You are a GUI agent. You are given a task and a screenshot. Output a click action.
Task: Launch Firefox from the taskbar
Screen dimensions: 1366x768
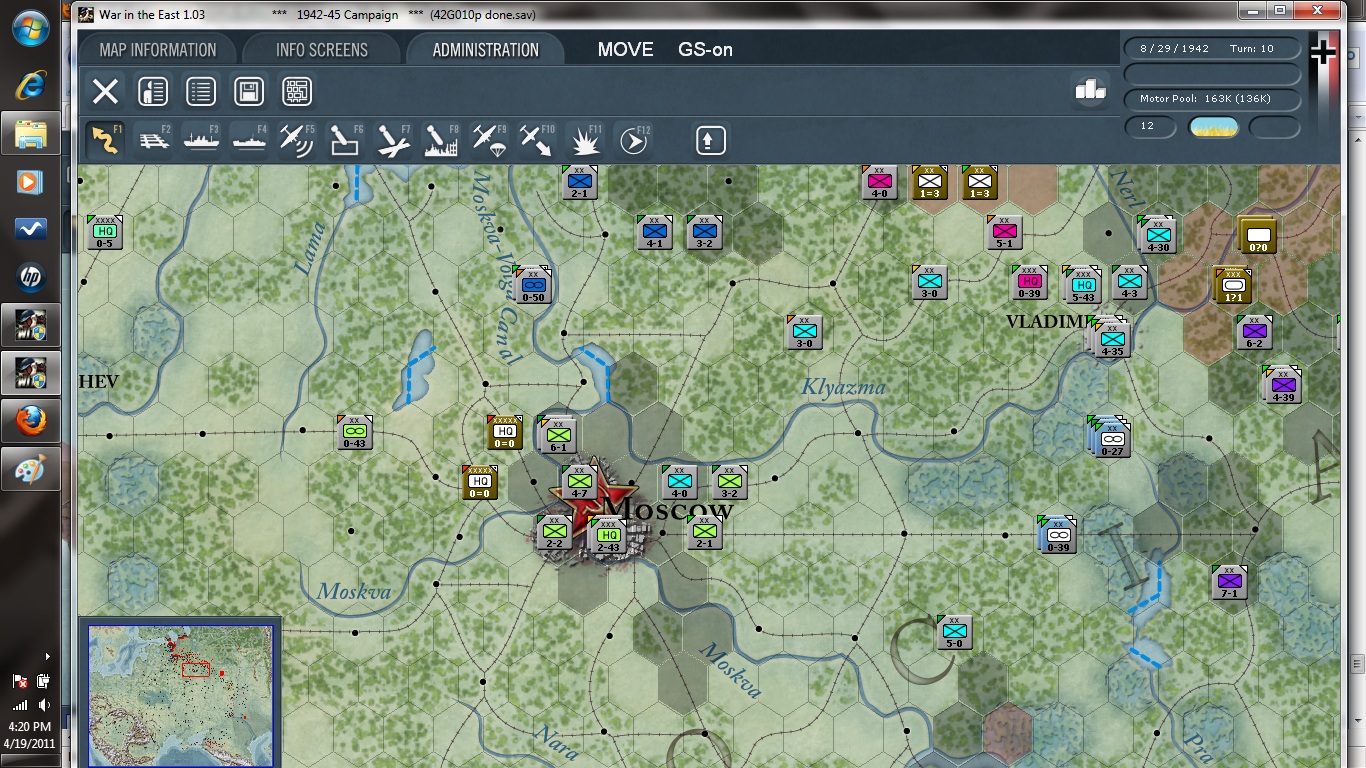pyautogui.click(x=31, y=421)
